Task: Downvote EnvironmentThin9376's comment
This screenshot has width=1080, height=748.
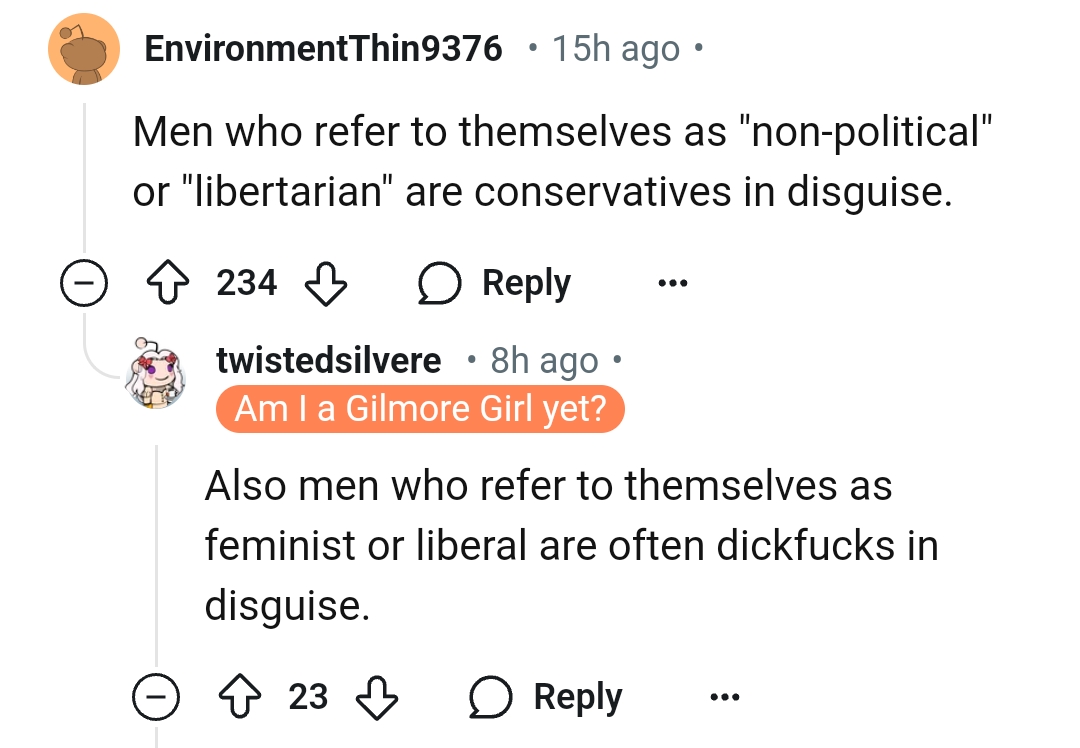Action: 324,284
